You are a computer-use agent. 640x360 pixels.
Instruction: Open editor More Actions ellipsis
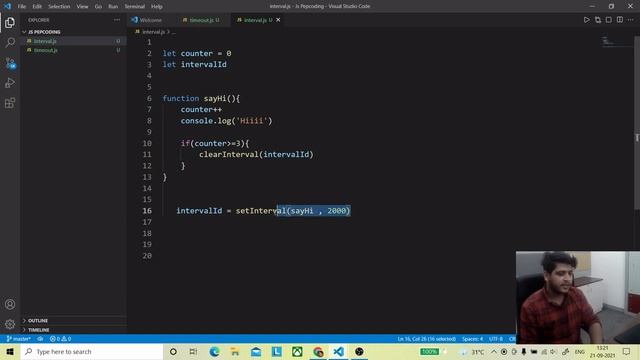tap(631, 20)
